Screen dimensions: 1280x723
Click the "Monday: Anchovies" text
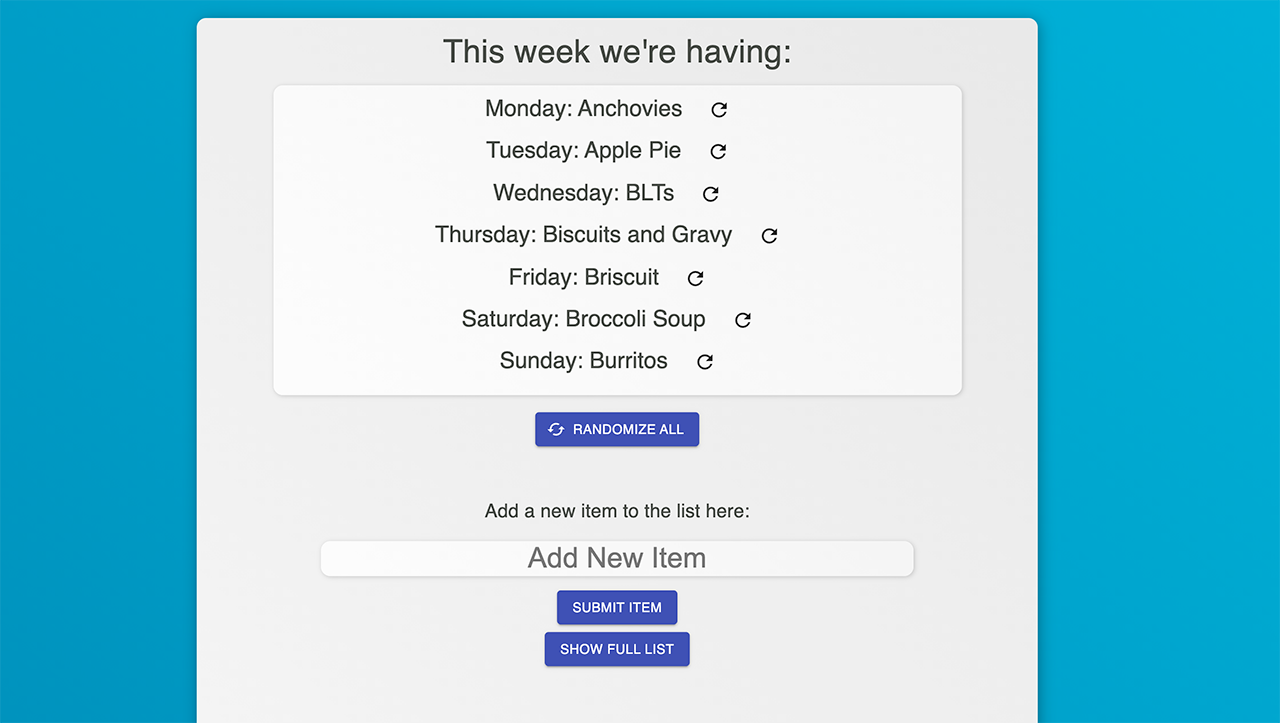[x=583, y=109]
